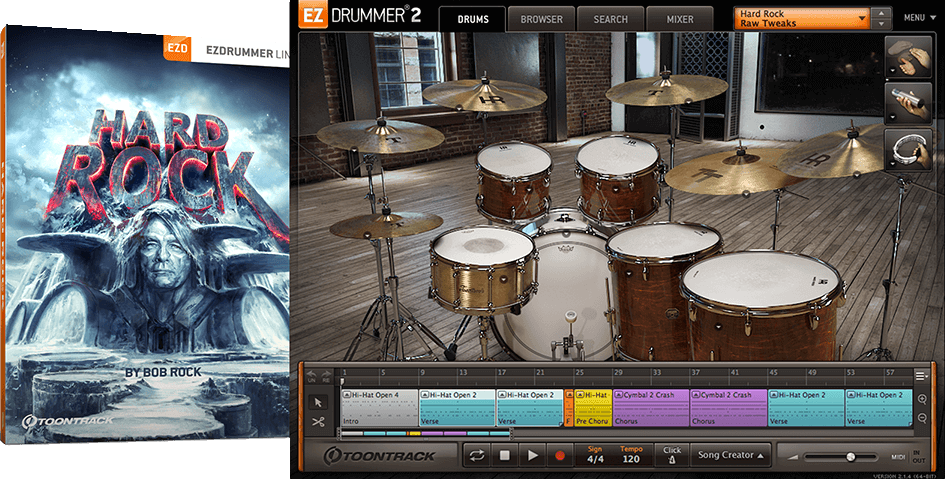Hit the top right crash cymbal
945x479 pixels.
(x=667, y=90)
